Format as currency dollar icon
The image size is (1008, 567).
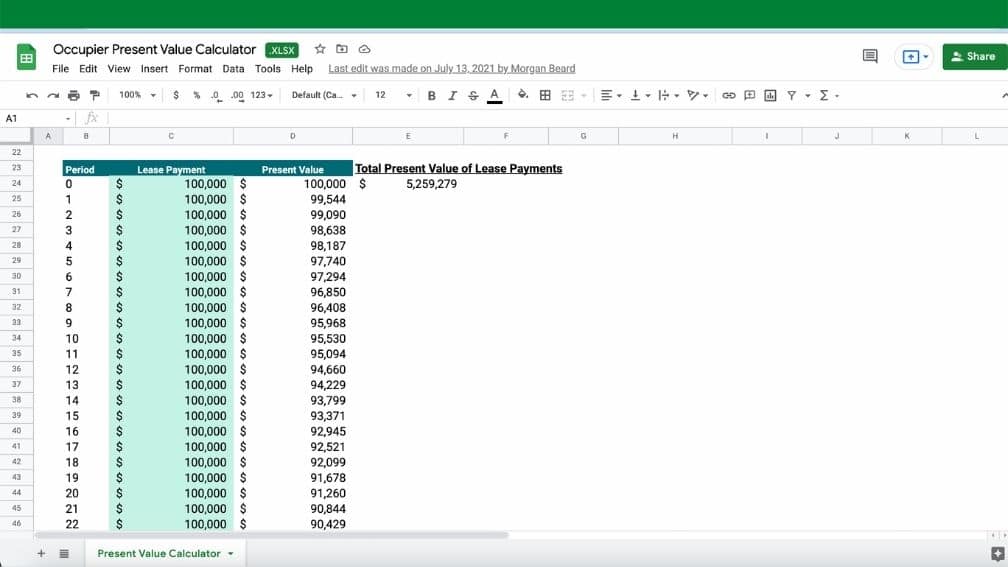click(x=176, y=95)
